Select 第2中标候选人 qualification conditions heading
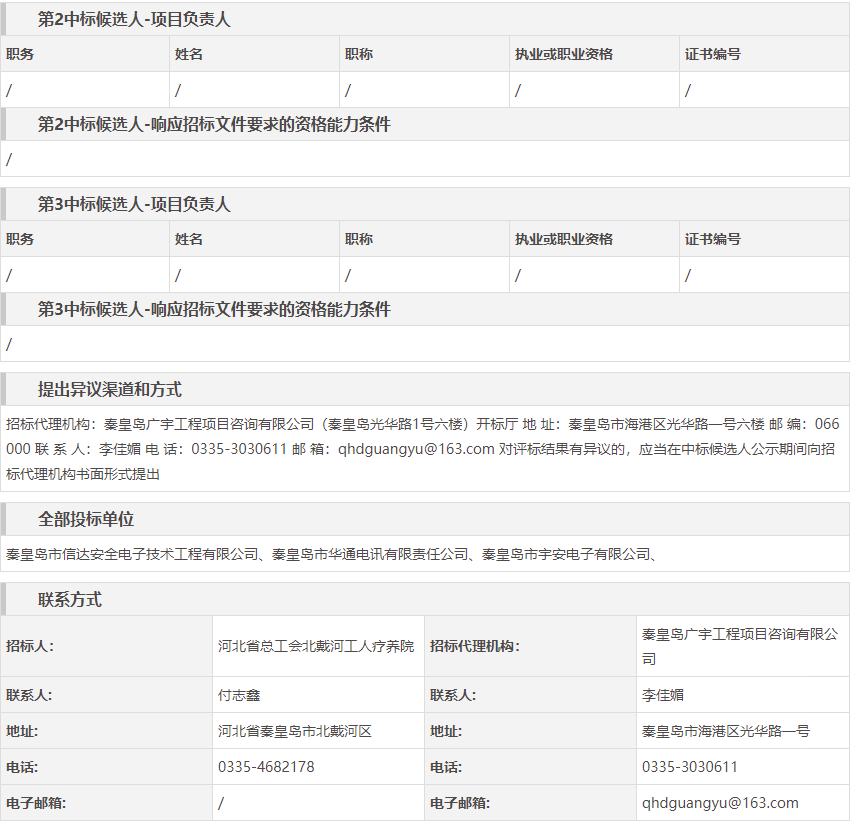850x824 pixels. coord(214,125)
